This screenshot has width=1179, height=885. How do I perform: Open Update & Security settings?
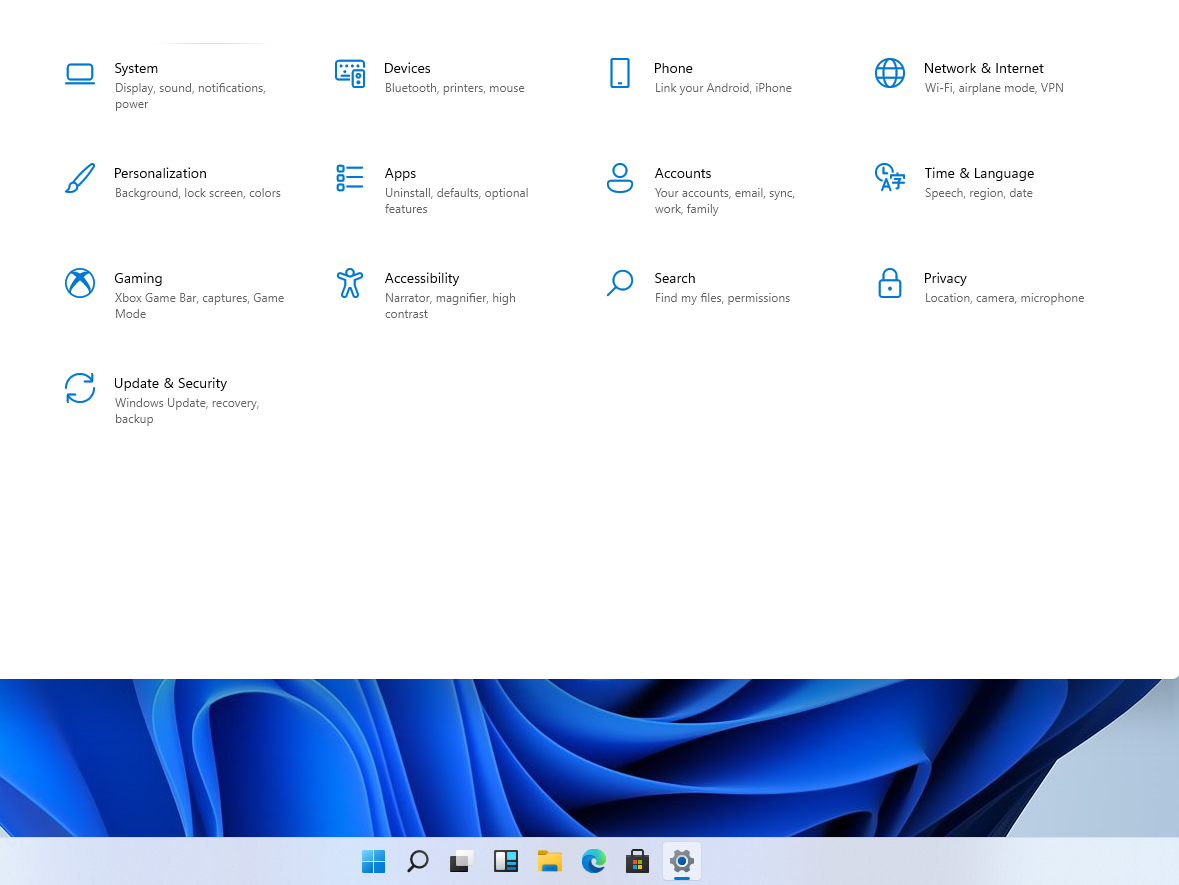(170, 383)
